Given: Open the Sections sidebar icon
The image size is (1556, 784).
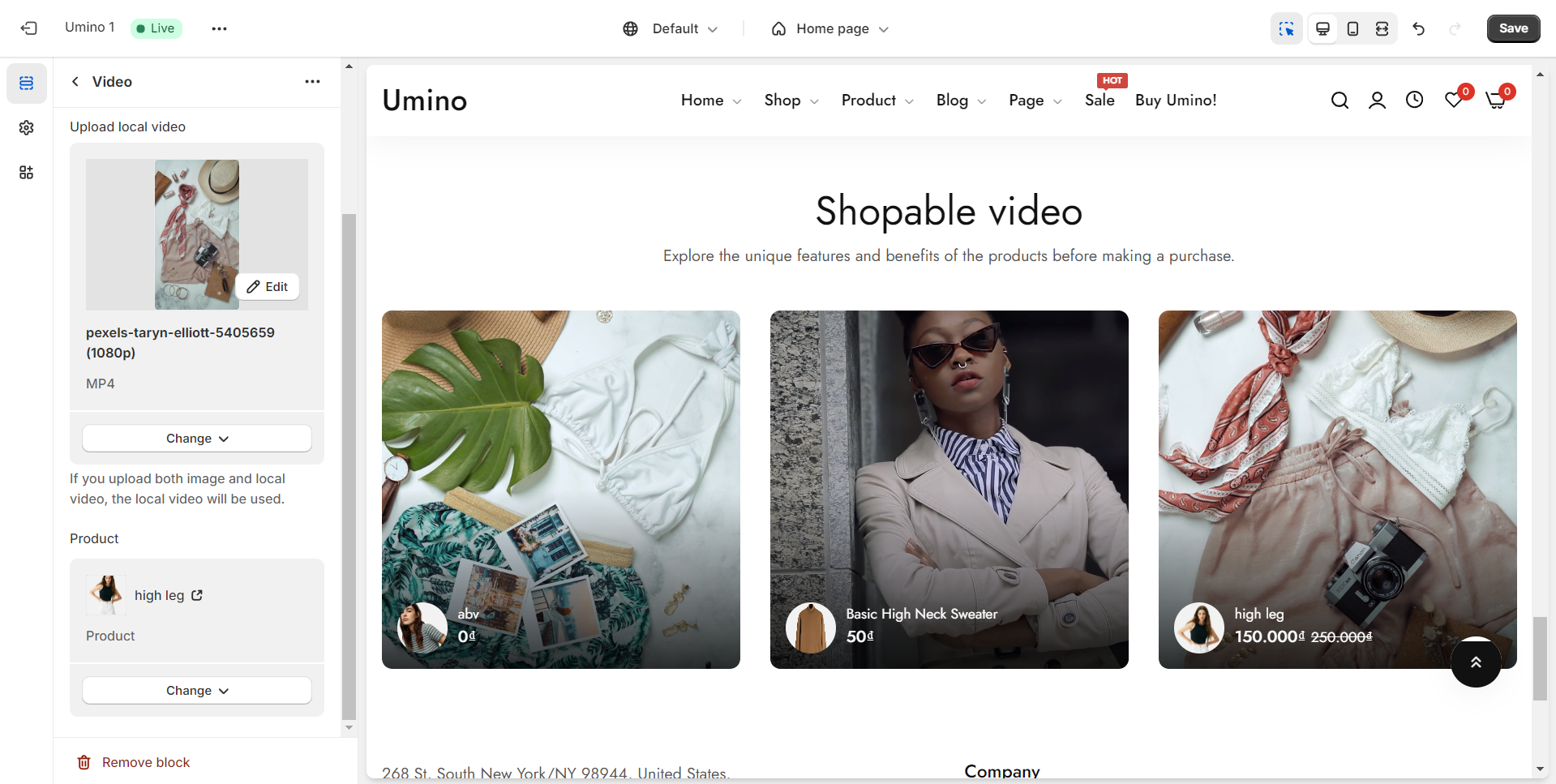Looking at the screenshot, I should (x=27, y=84).
